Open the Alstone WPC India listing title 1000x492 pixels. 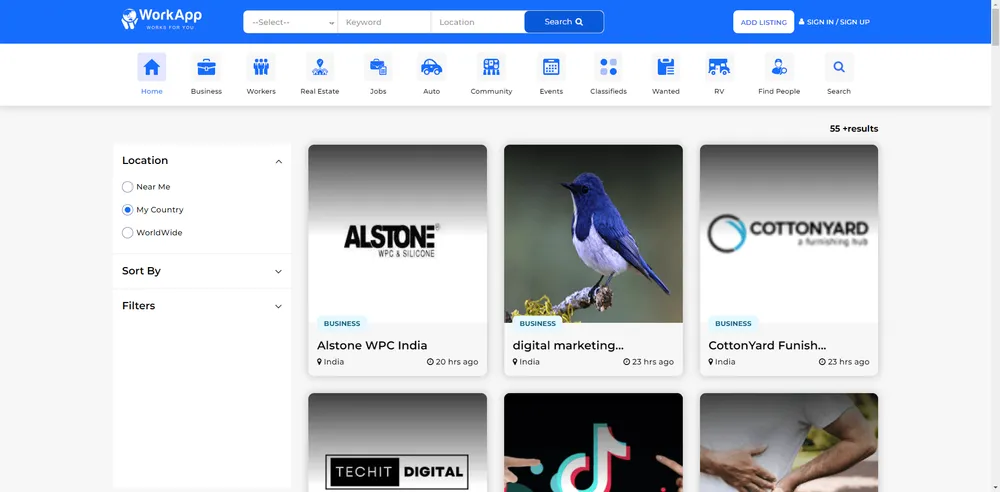(372, 345)
